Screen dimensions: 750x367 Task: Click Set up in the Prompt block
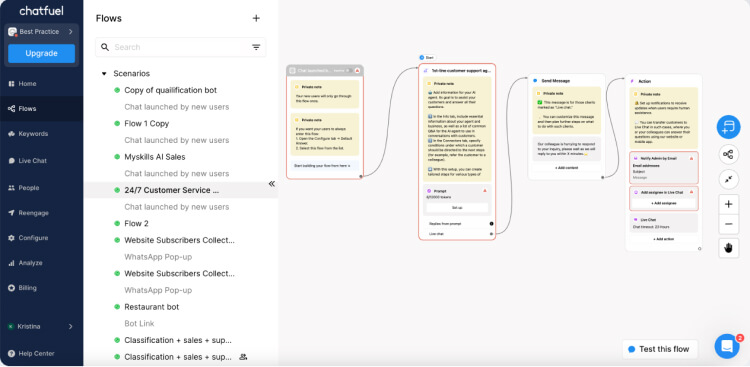click(457, 208)
